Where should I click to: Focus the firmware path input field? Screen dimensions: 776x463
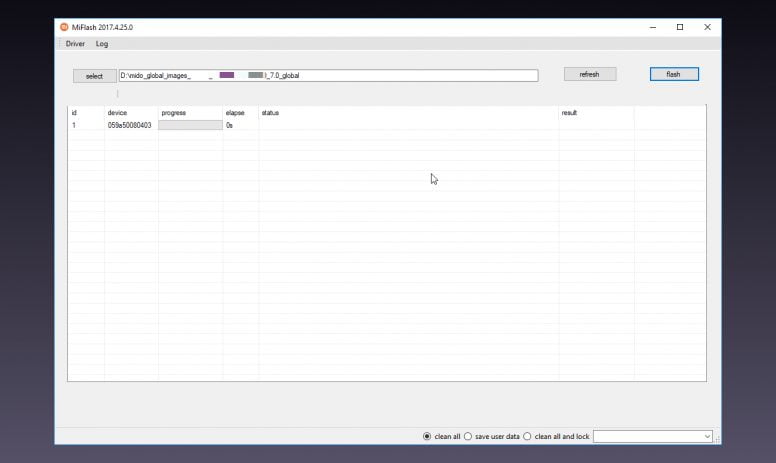[x=329, y=75]
